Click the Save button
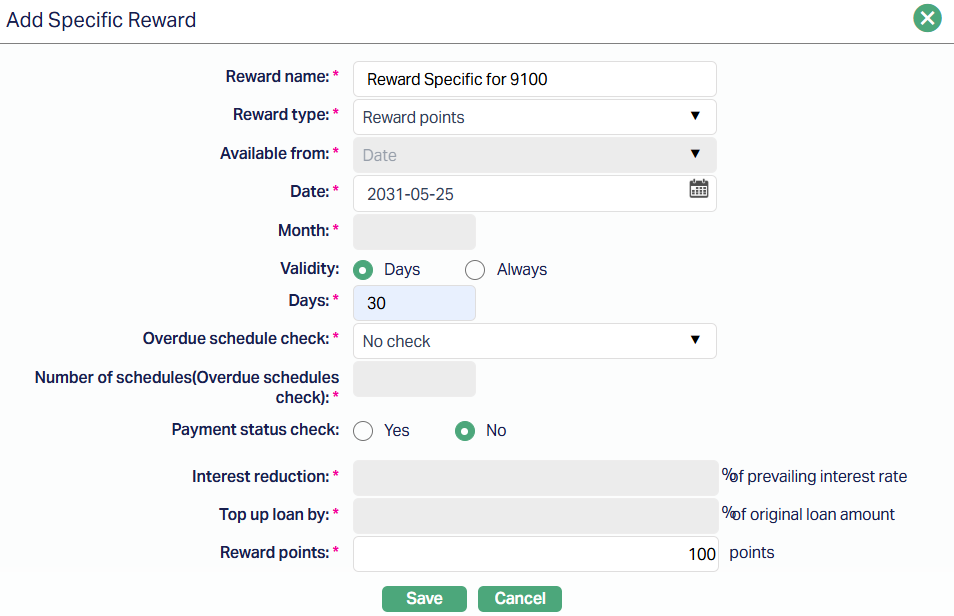 [x=424, y=598]
